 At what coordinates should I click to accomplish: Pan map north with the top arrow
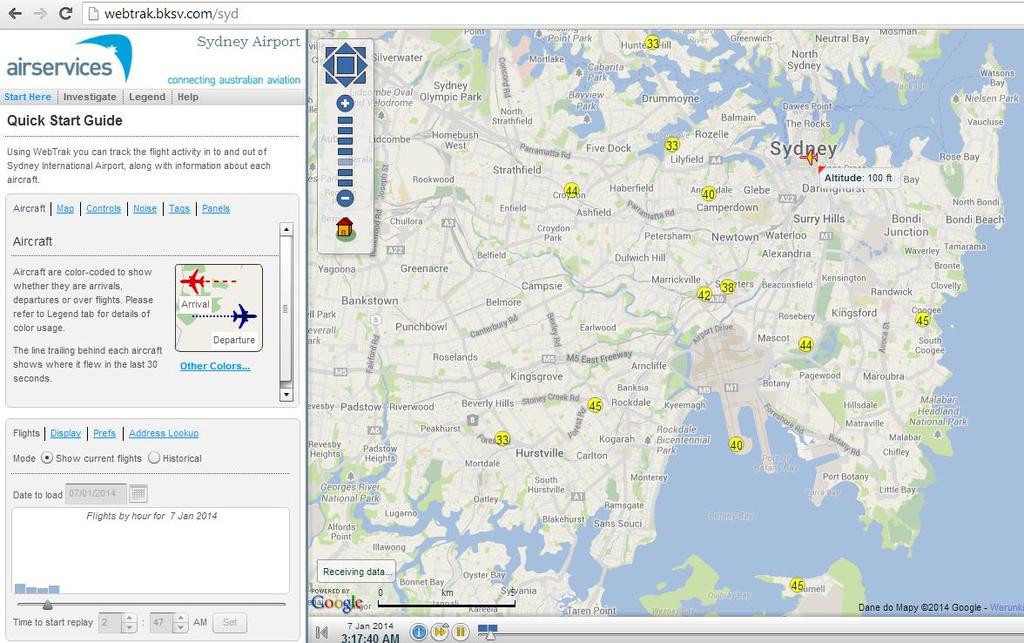click(x=345, y=47)
